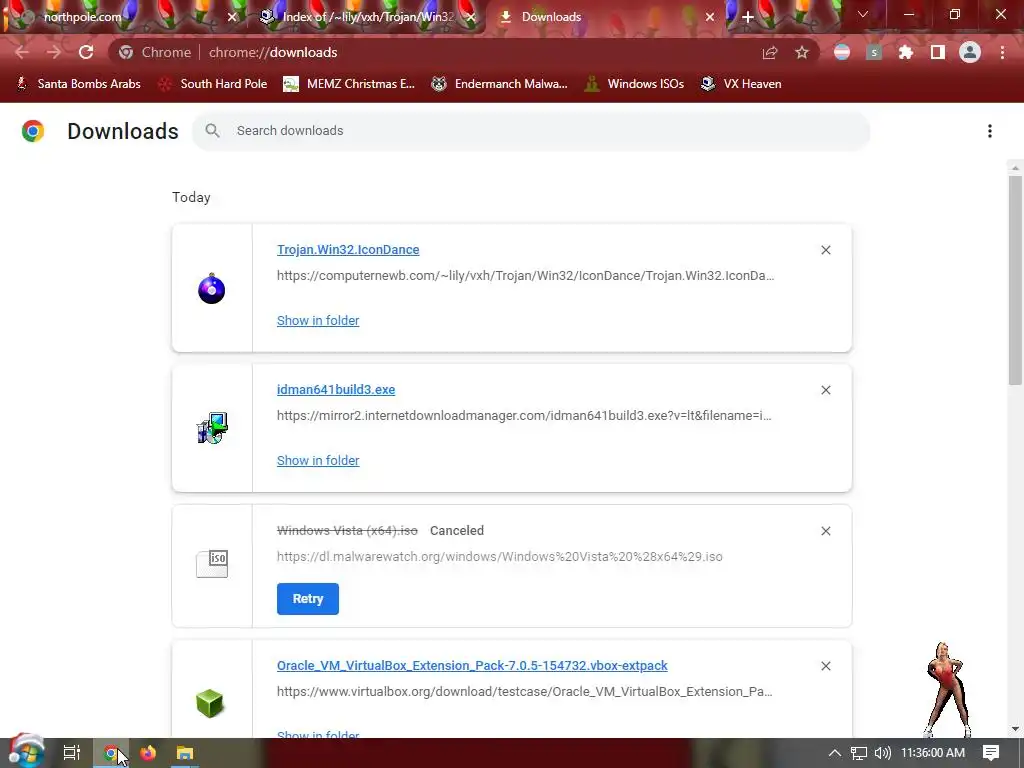Open a new tab with plus button
This screenshot has width=1024, height=768.
748,17
